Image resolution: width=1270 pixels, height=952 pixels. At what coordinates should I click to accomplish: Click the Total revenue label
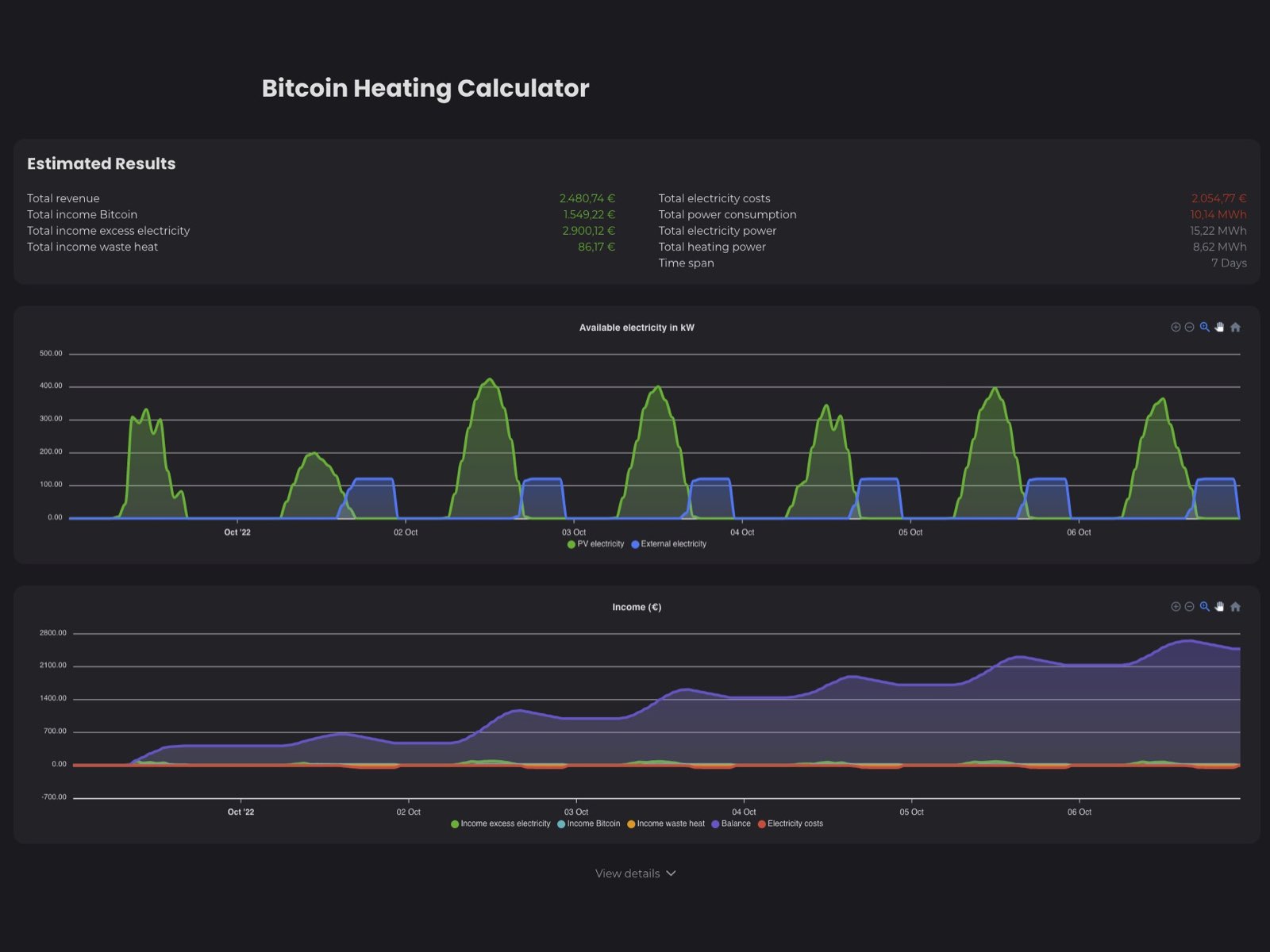63,198
